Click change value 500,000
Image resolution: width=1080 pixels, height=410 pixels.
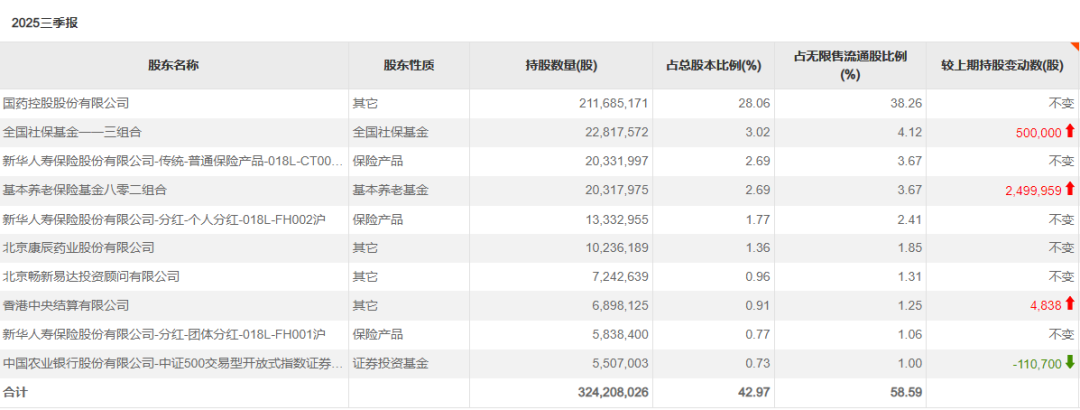pos(1038,132)
